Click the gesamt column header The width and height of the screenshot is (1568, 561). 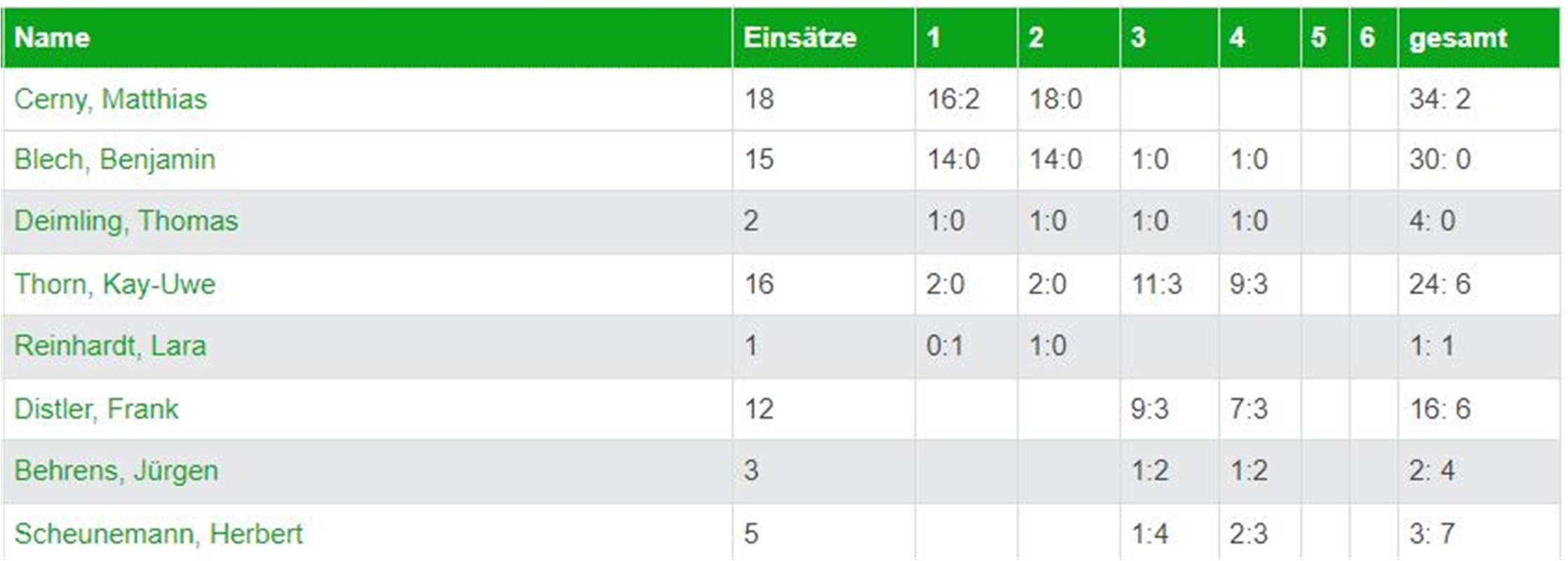[x=1458, y=37]
